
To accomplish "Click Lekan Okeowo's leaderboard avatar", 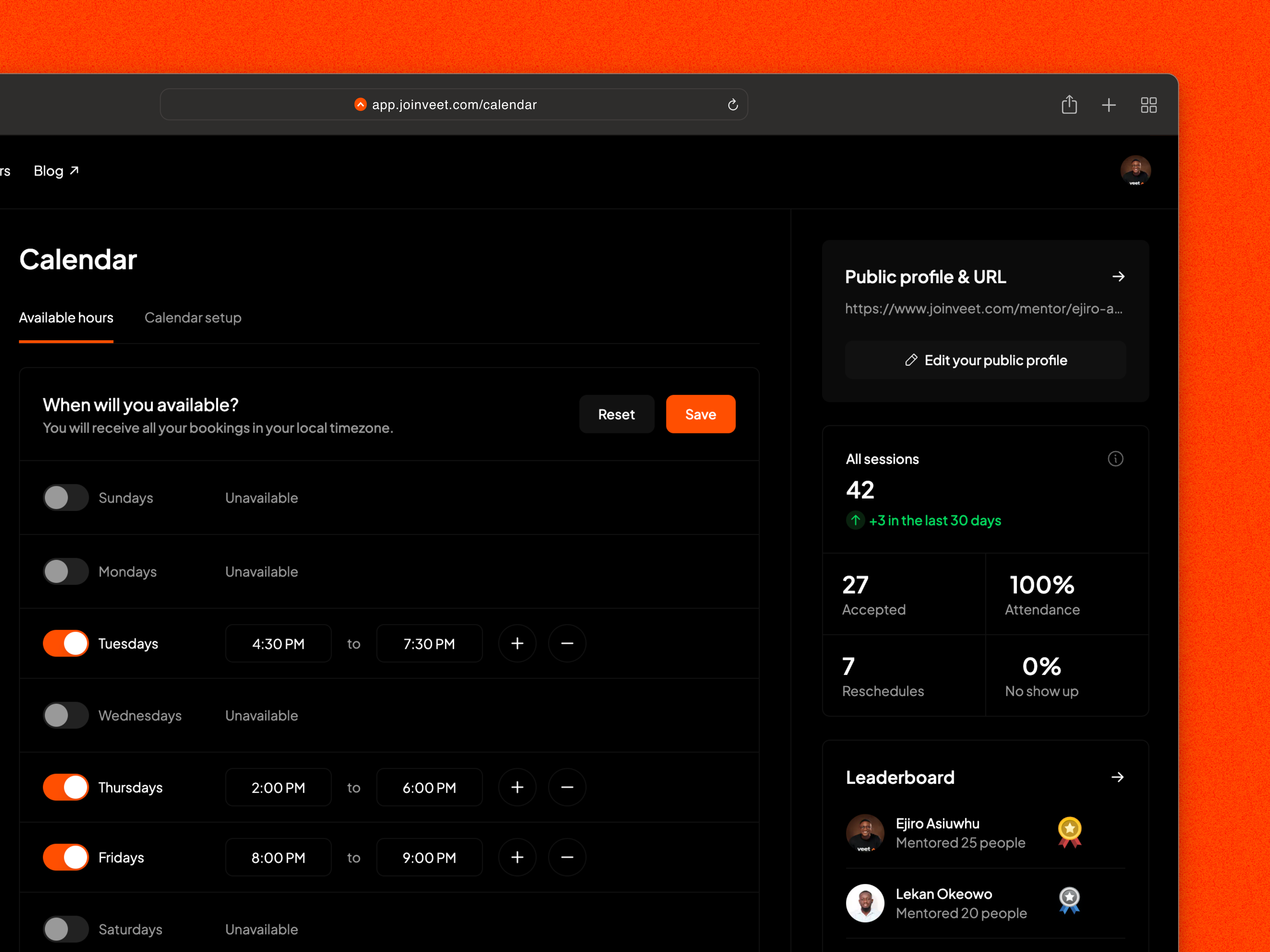I will pyautogui.click(x=865, y=903).
